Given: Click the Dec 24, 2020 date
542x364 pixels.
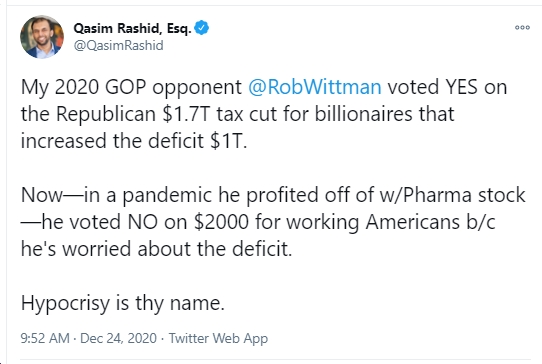Looking at the screenshot, I should pos(118,338).
